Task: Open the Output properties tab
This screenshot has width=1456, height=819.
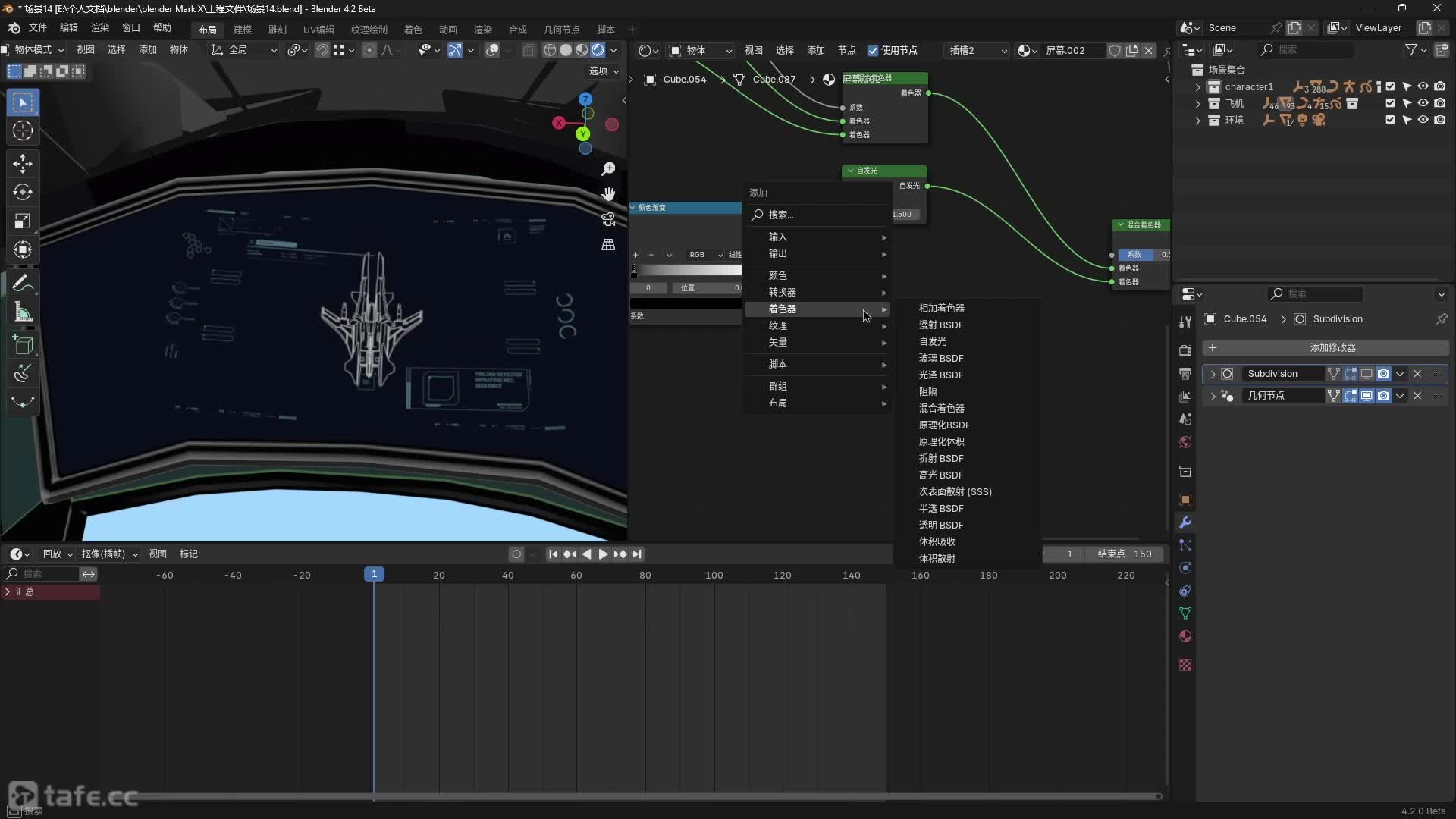Action: [x=1185, y=373]
